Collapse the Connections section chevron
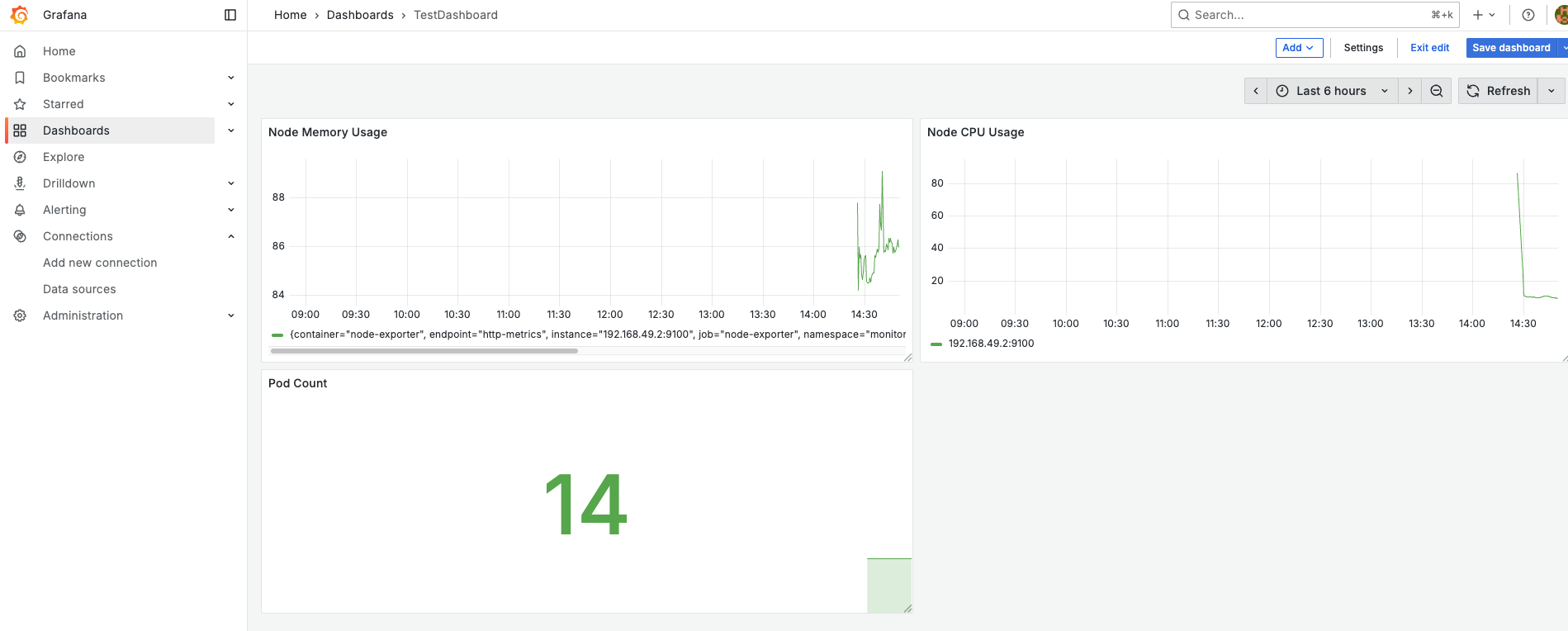The height and width of the screenshot is (631, 1568). click(x=231, y=236)
